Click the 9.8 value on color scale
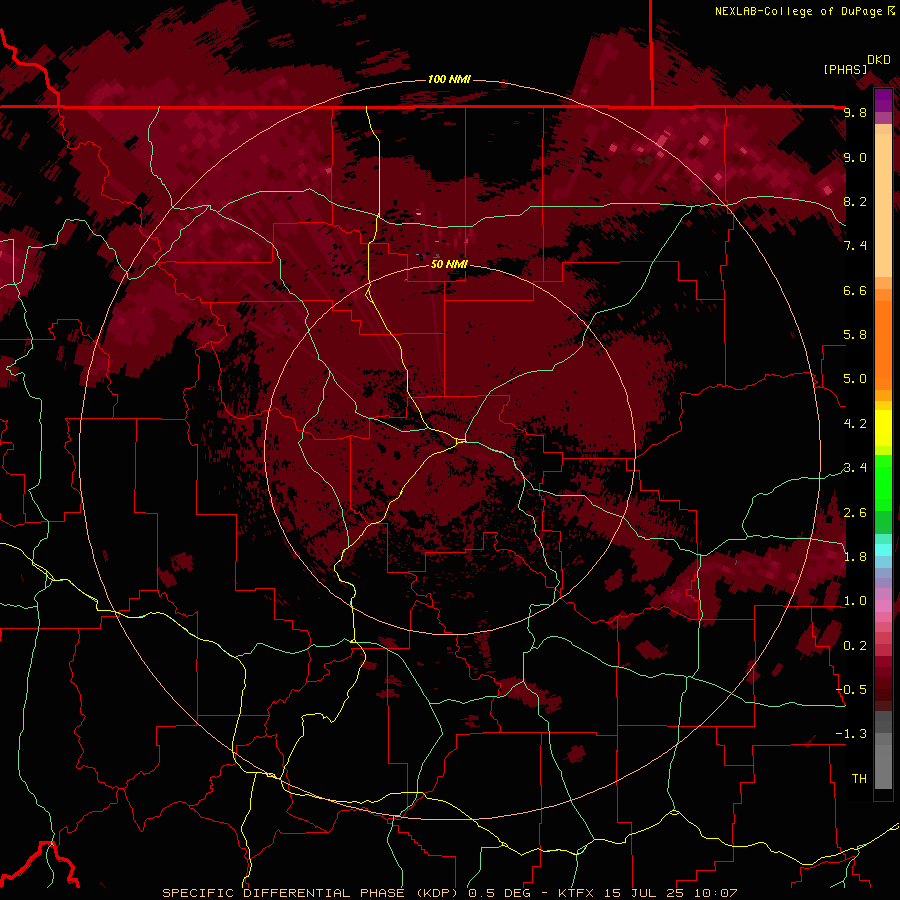This screenshot has height=900, width=900. (x=855, y=112)
